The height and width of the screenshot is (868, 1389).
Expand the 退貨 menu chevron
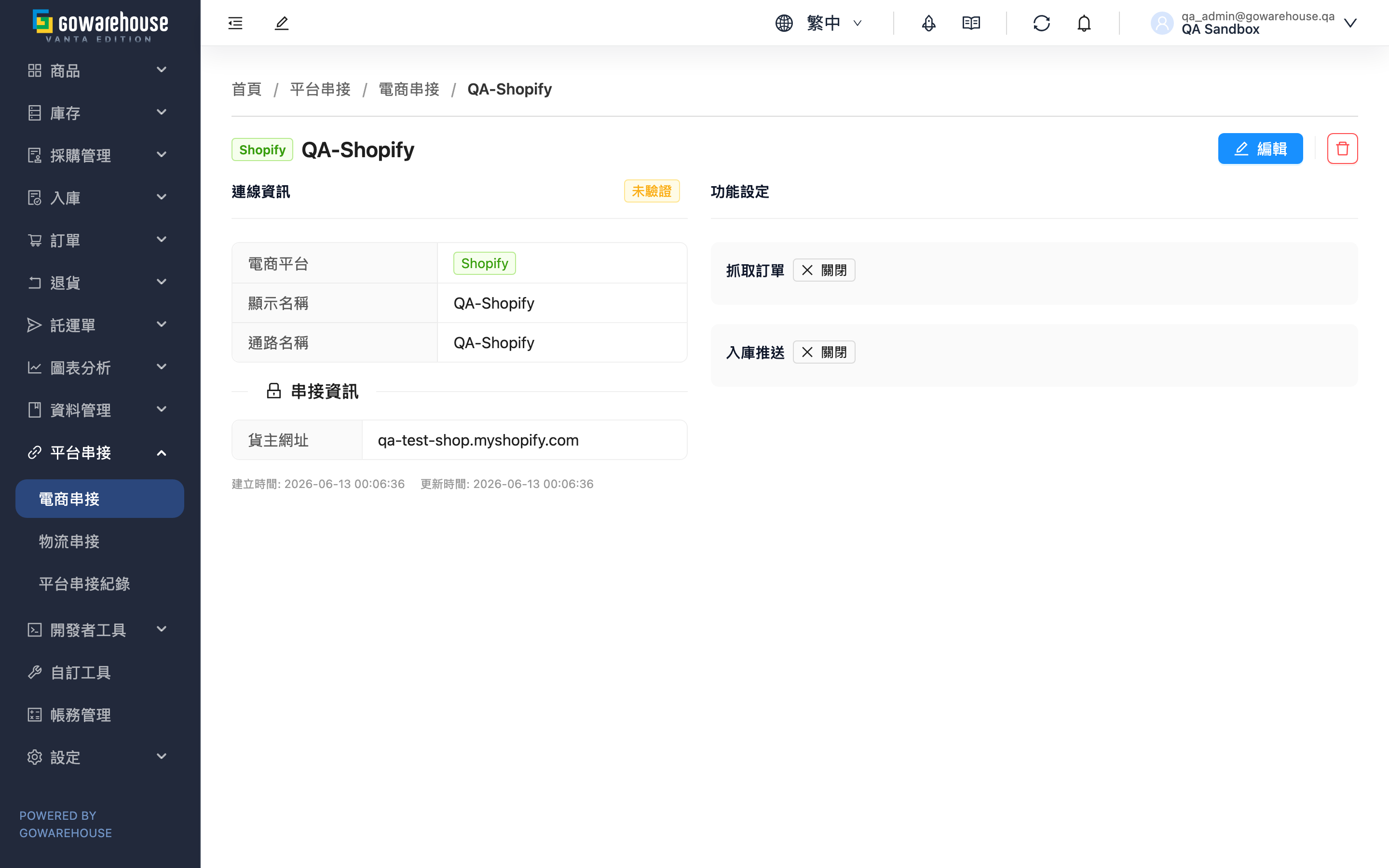pos(161,283)
